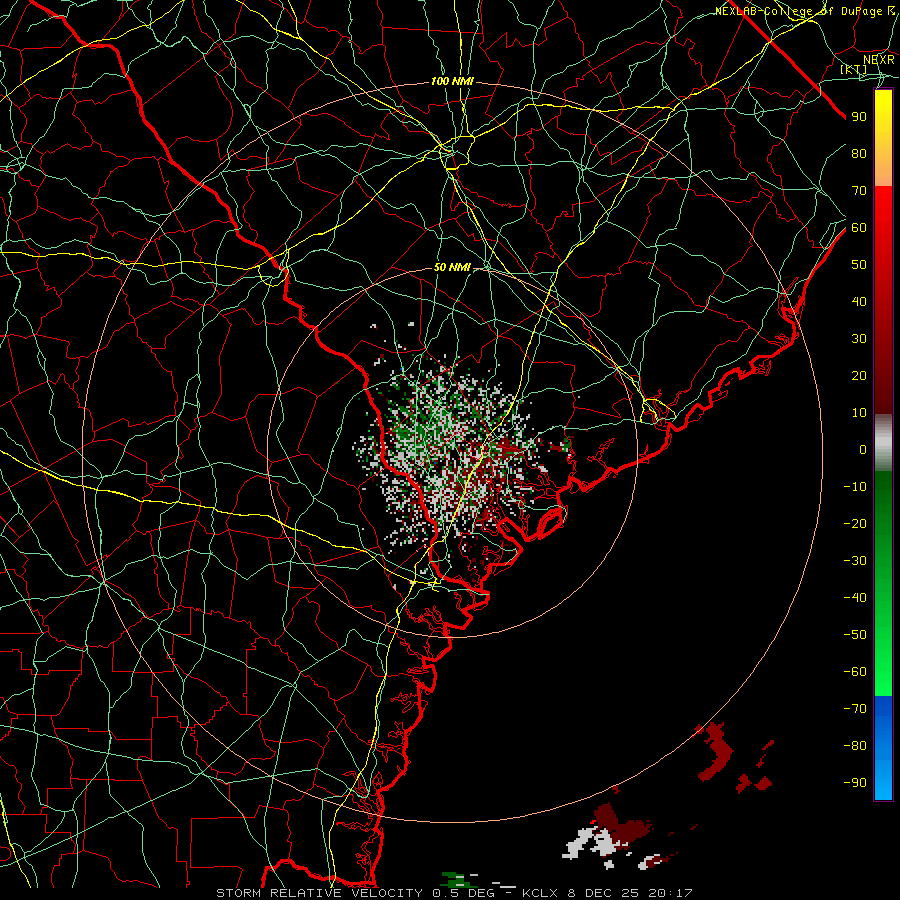This screenshot has width=900, height=900.
Task: Click the 20 value on velocity scale
Action: (x=859, y=376)
